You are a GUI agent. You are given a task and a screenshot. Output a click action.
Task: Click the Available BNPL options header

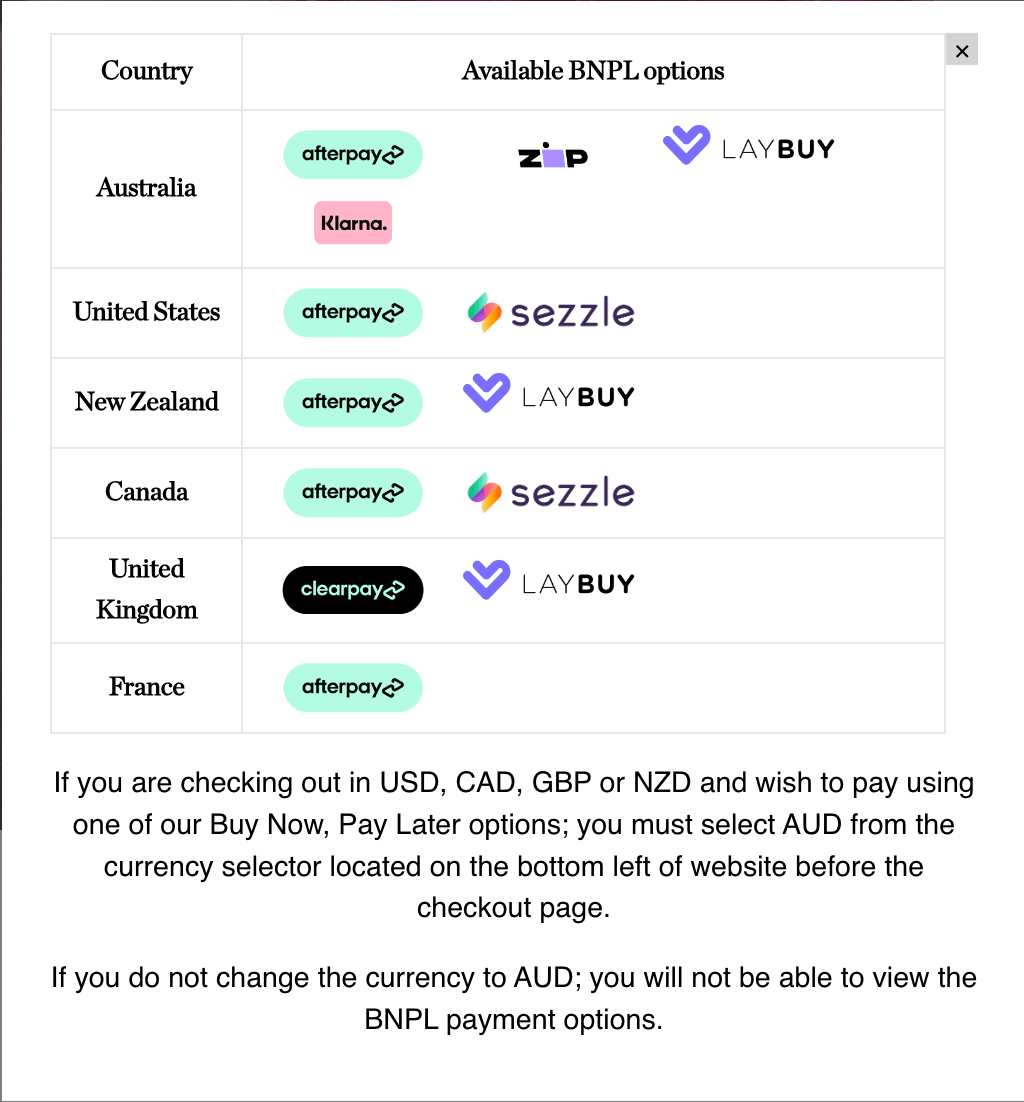point(593,72)
